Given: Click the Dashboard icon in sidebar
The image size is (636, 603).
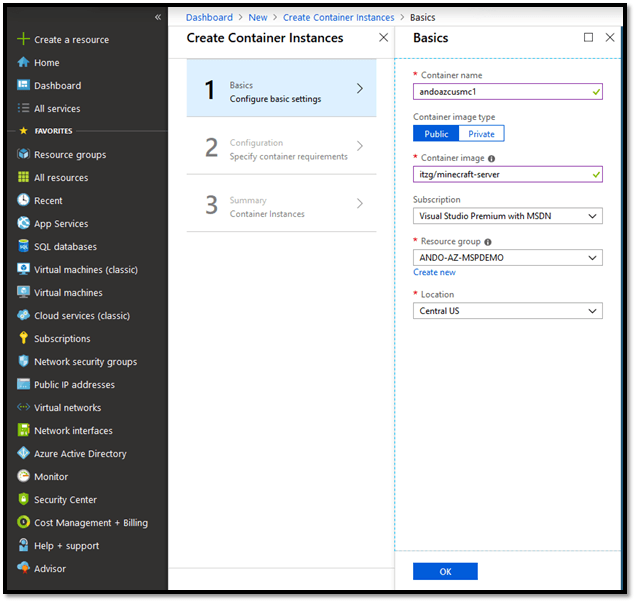Looking at the screenshot, I should tap(23, 85).
